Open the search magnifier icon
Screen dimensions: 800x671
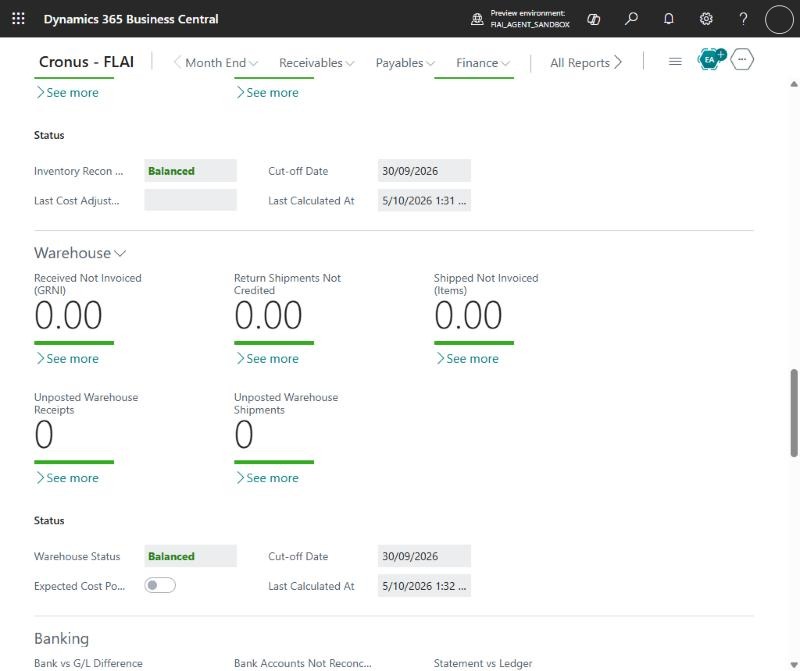[631, 19]
